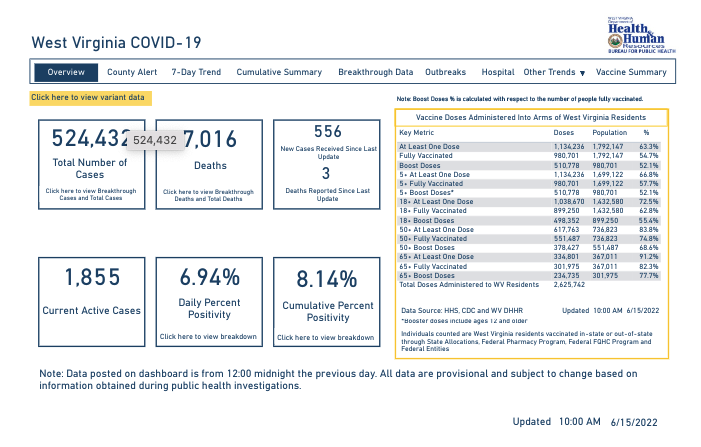Image resolution: width=701 pixels, height=447 pixels.
Task: Open the 7-Day Trend tab
Action: (196, 73)
